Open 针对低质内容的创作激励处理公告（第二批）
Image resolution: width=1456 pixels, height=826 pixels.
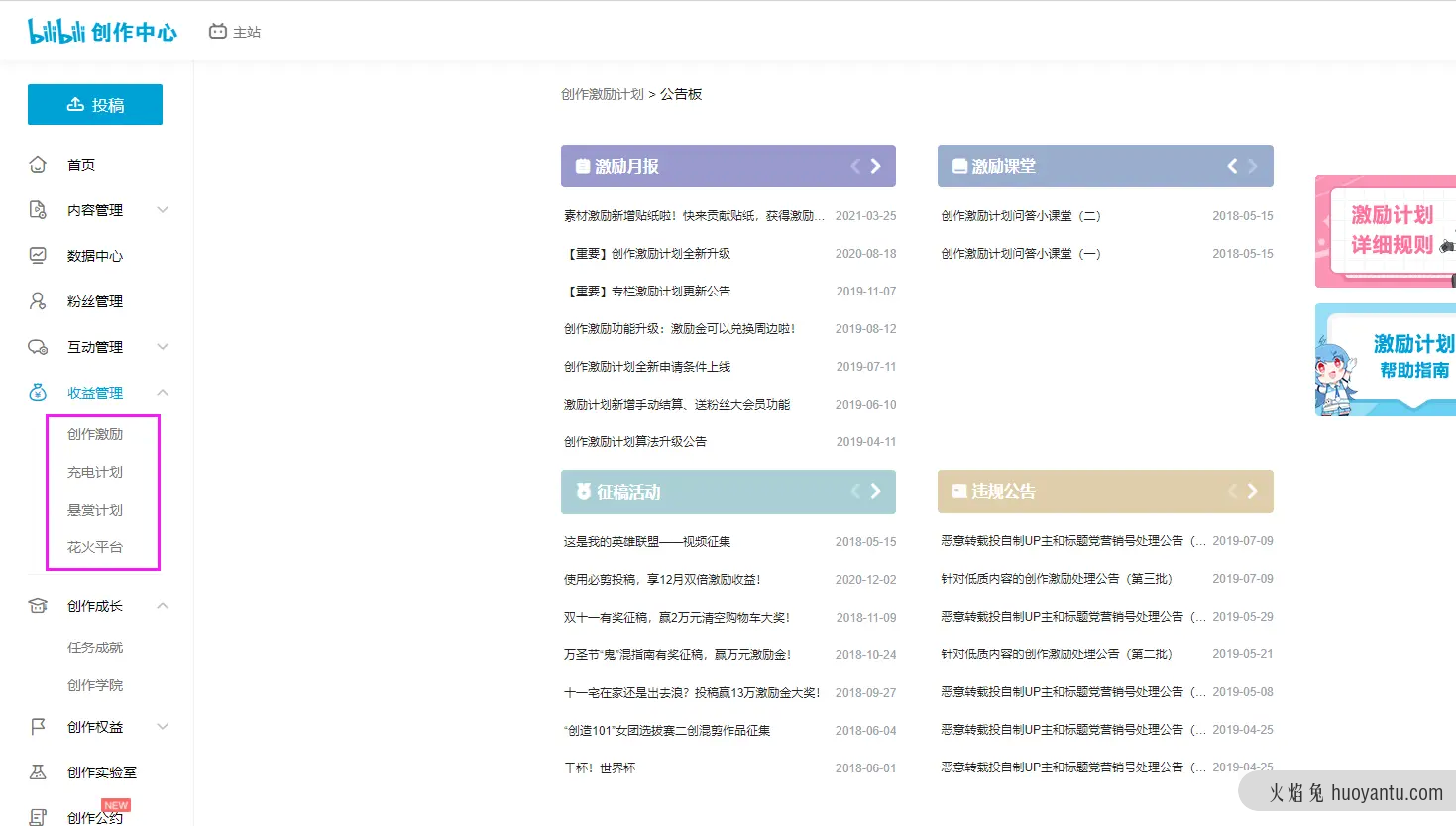1057,654
